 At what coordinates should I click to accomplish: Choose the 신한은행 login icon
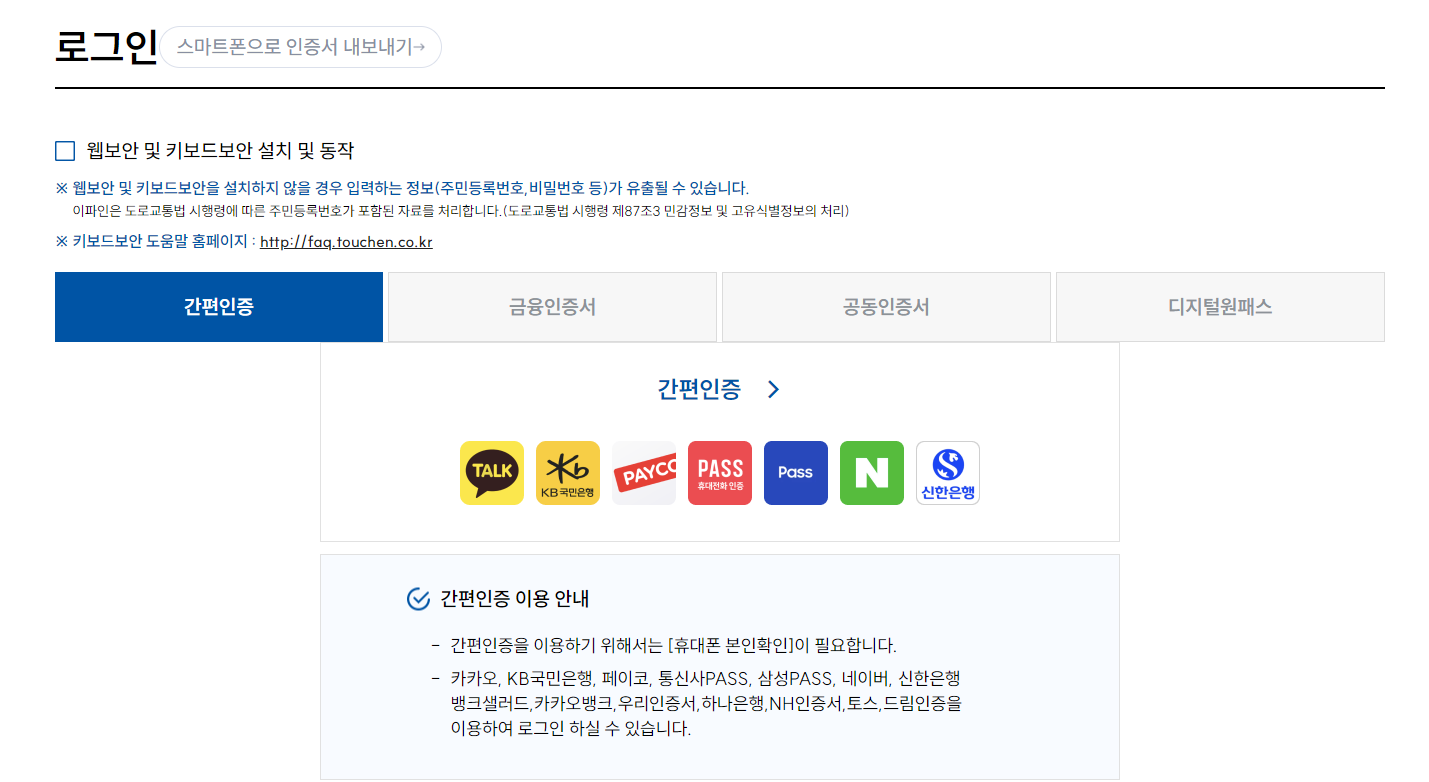(947, 472)
